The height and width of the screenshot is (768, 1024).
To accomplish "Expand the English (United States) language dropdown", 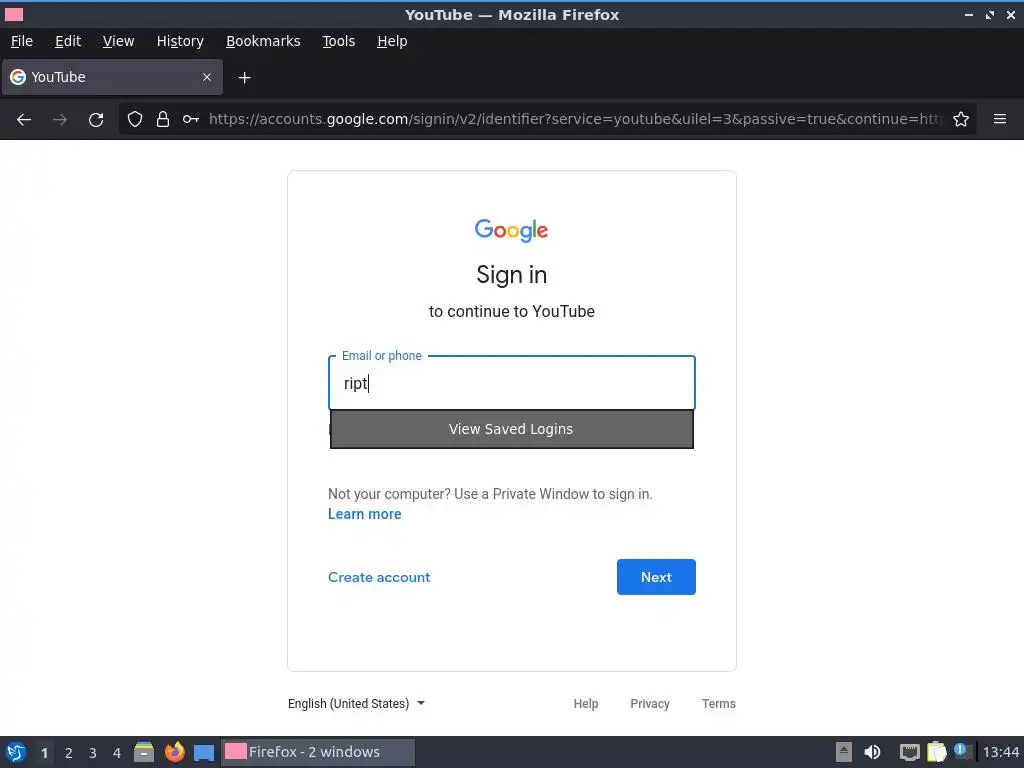I will coord(357,703).
